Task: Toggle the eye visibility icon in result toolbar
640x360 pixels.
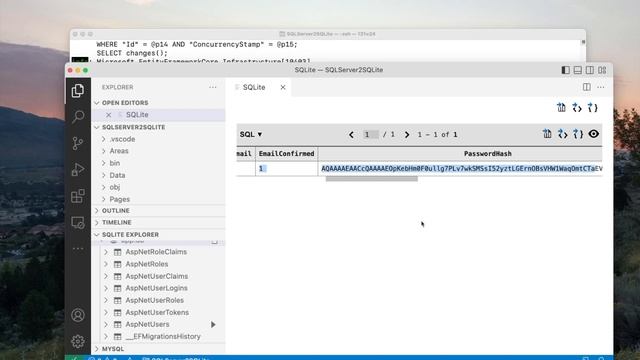Action: (x=594, y=134)
